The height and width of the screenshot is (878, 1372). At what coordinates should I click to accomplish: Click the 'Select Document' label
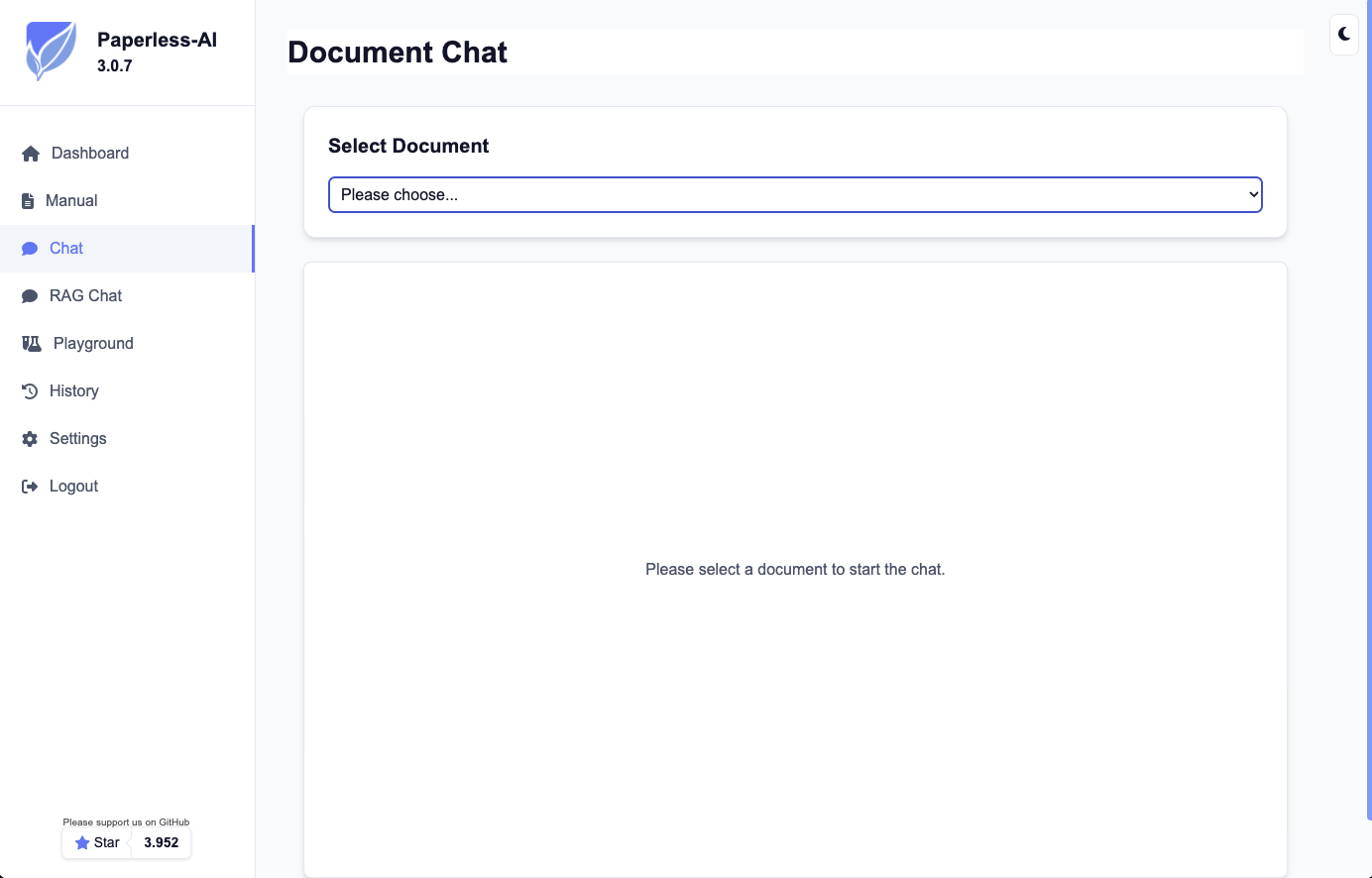click(x=408, y=147)
